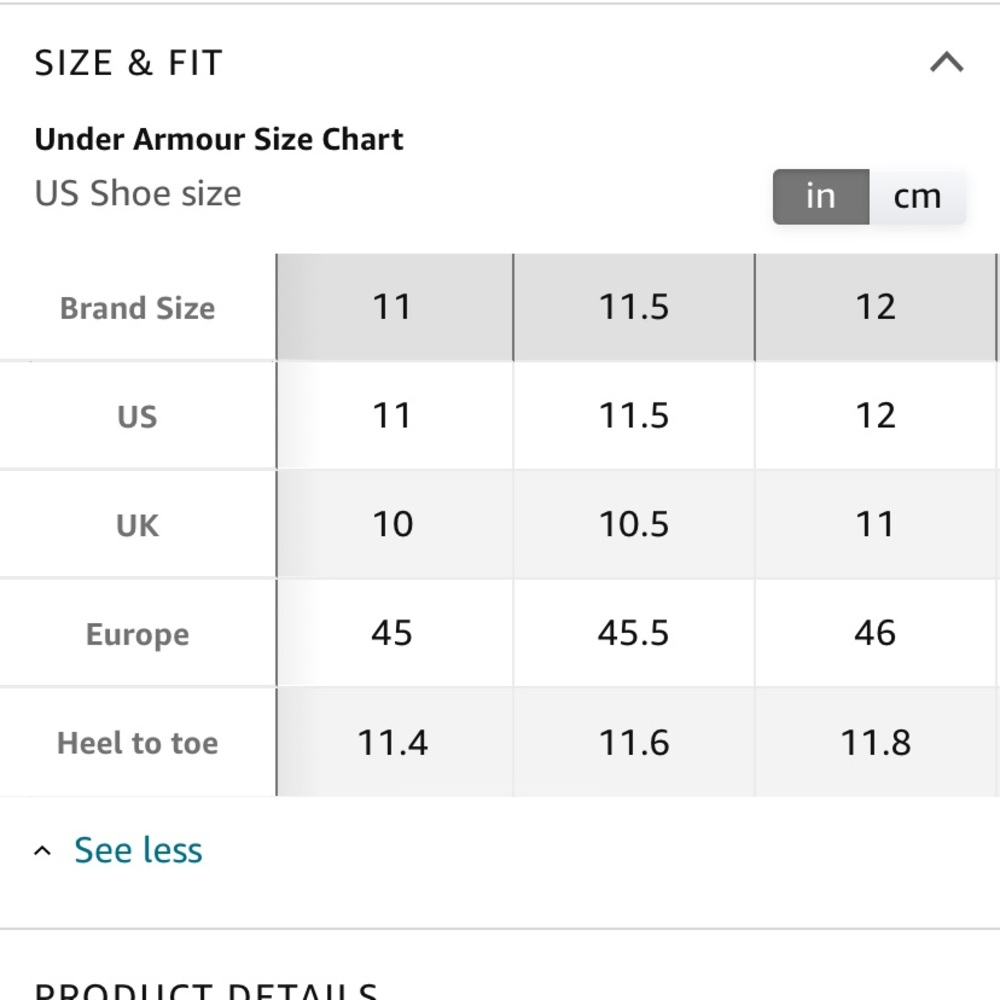
Task: Switch size units to inches
Action: (x=820, y=196)
